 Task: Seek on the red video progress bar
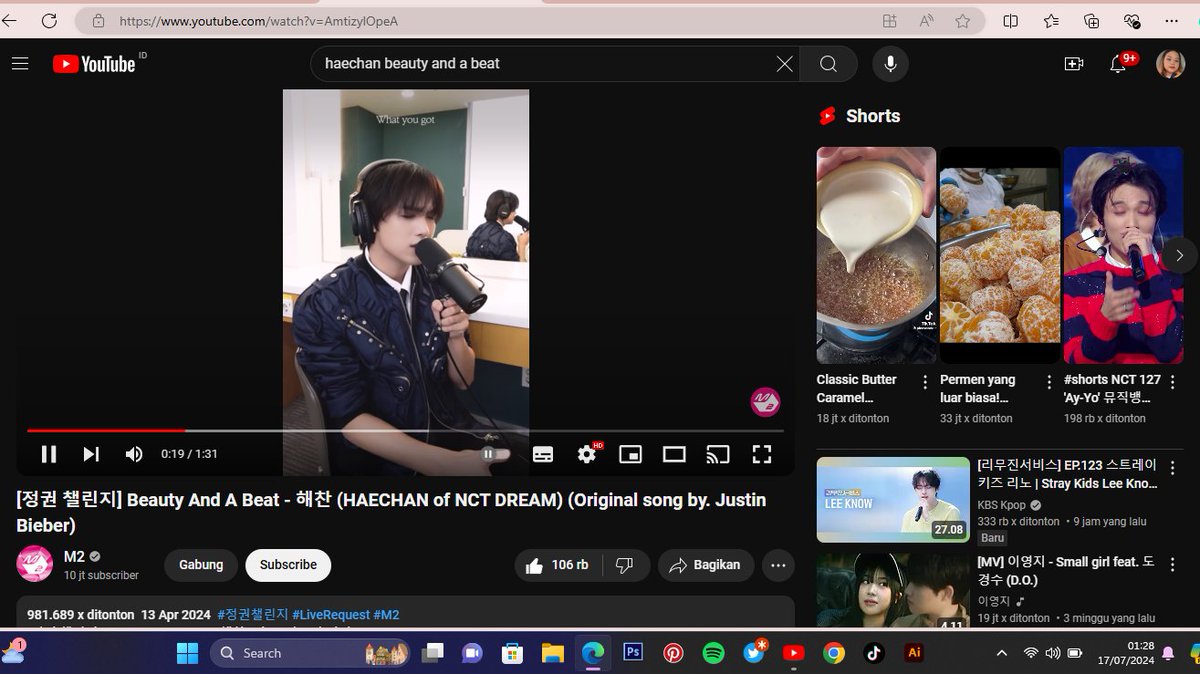coord(405,431)
